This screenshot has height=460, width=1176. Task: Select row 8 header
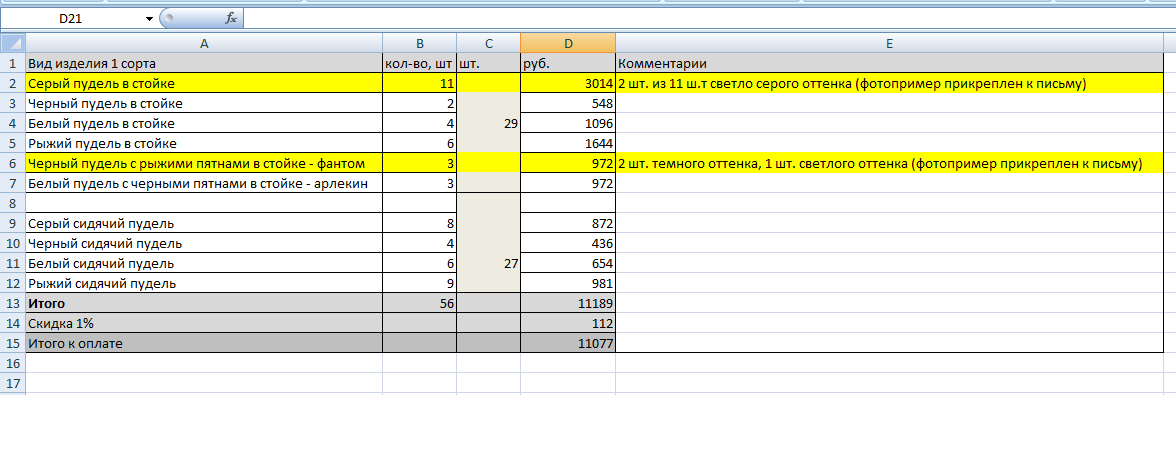coord(12,203)
